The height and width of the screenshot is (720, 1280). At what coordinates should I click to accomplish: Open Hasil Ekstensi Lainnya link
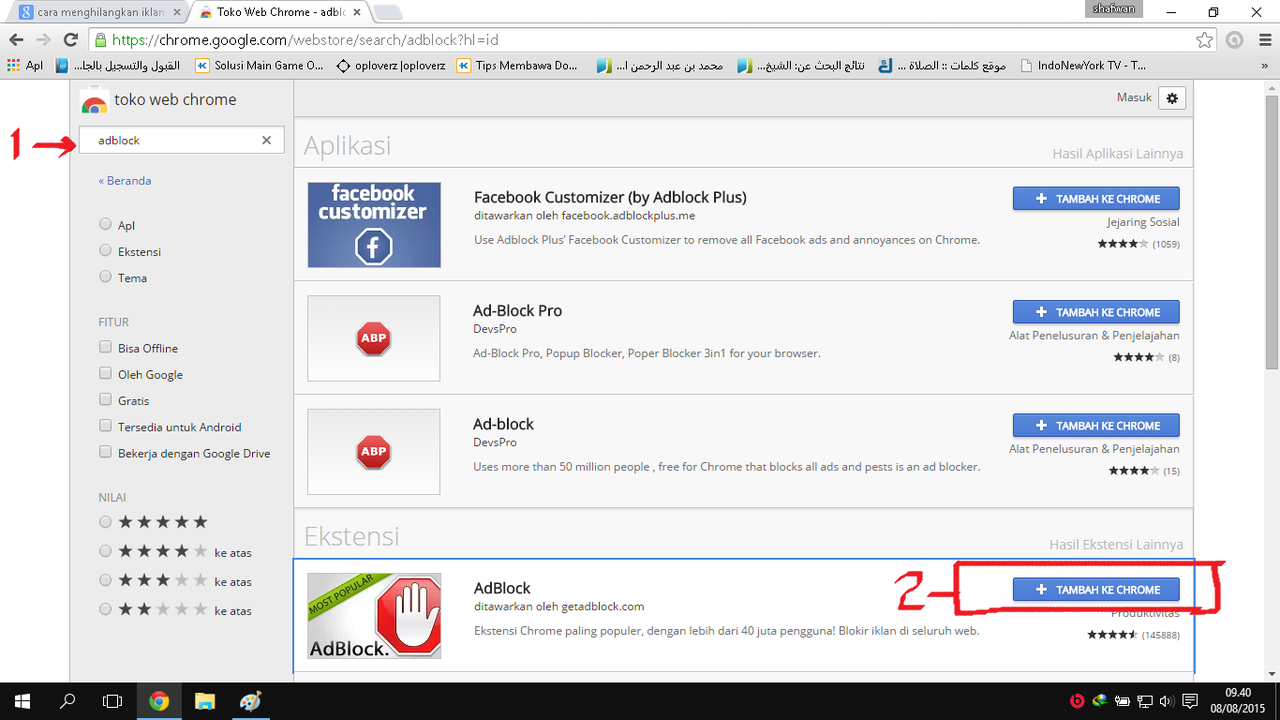click(x=1116, y=545)
